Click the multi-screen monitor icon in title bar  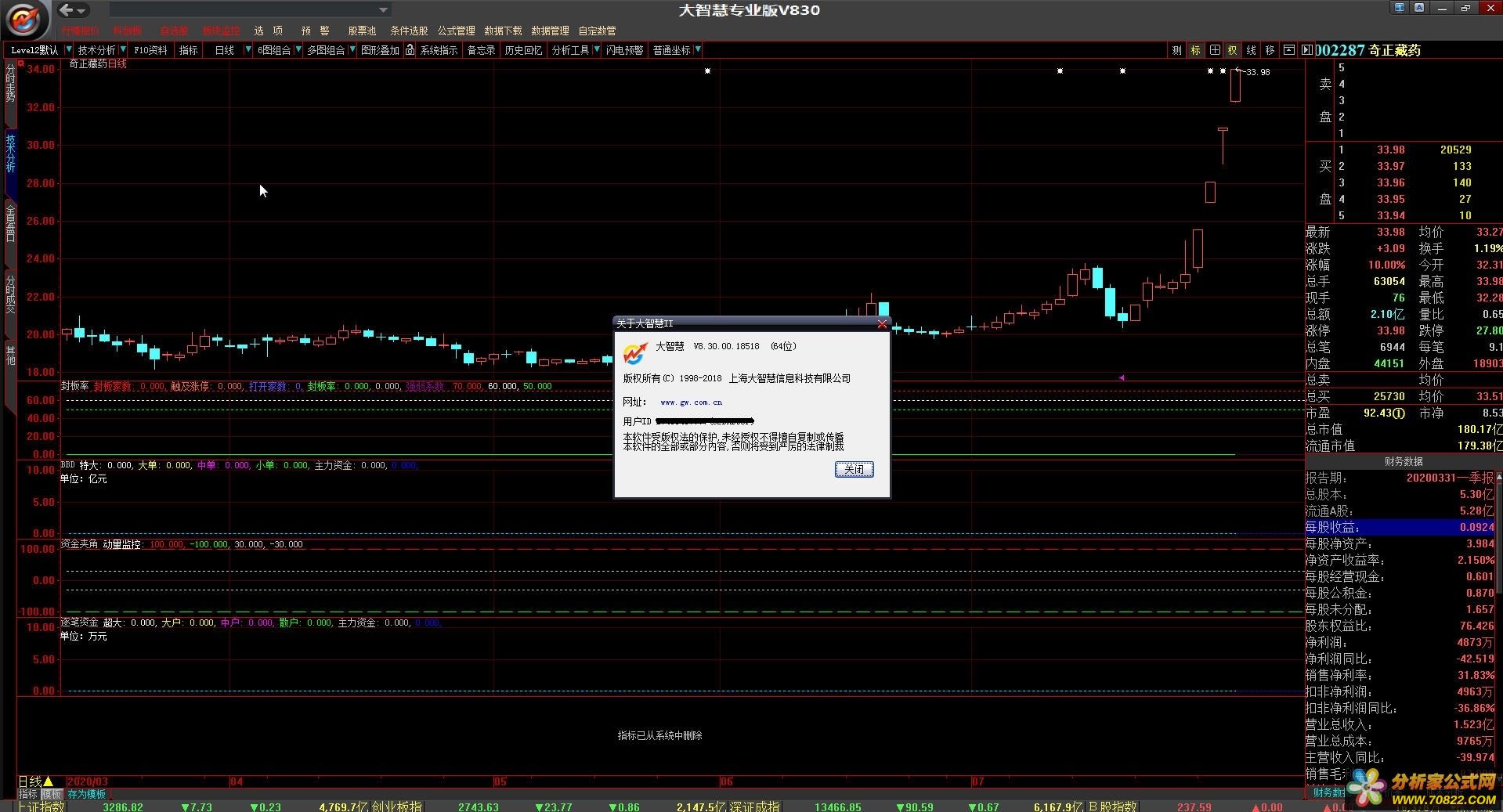(x=1400, y=8)
